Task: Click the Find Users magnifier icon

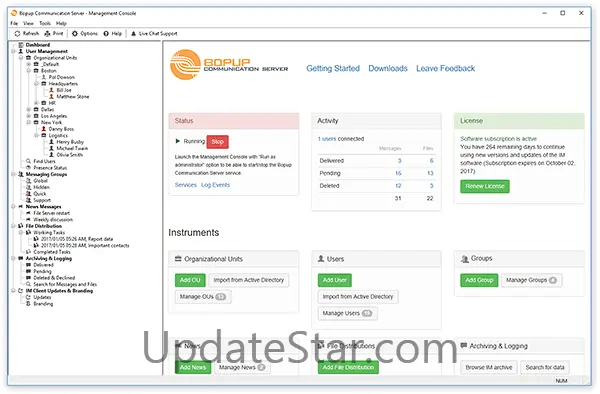Action: point(28,161)
